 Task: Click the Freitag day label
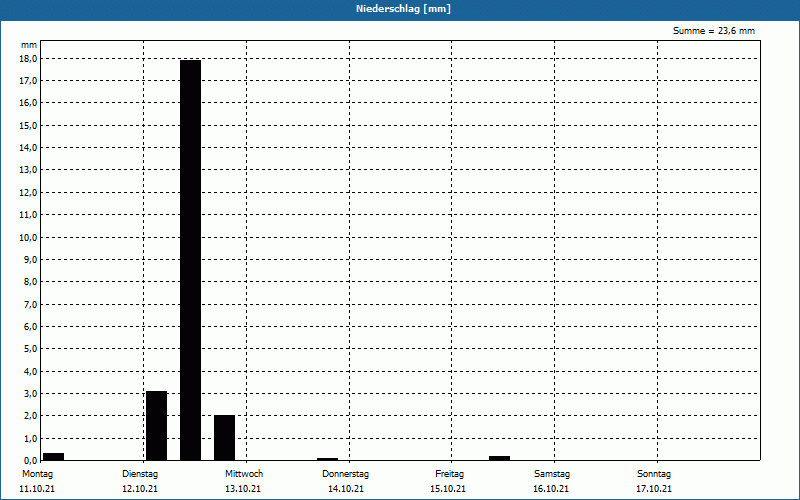[449, 474]
